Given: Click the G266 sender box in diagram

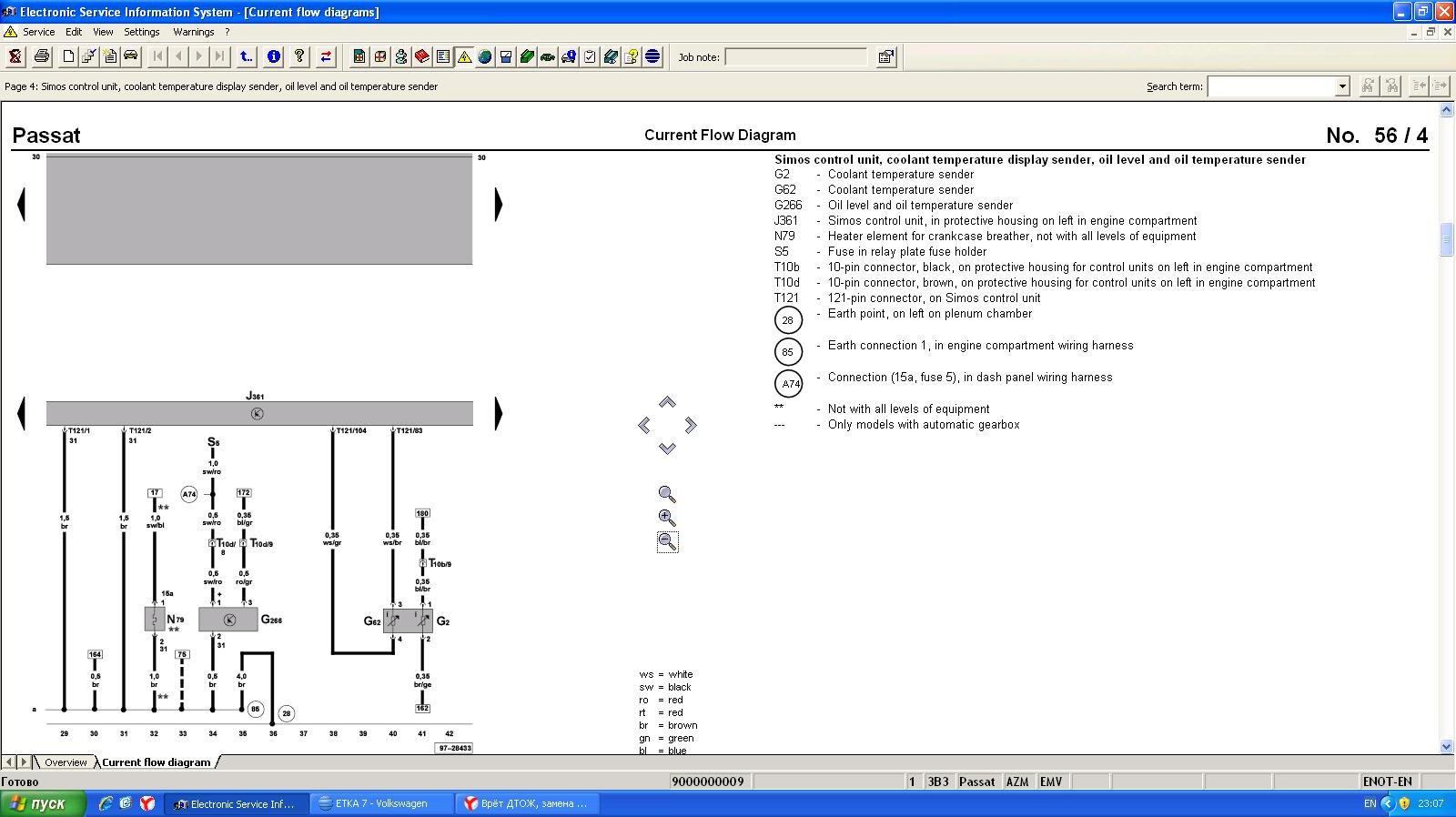Looking at the screenshot, I should click(x=228, y=620).
